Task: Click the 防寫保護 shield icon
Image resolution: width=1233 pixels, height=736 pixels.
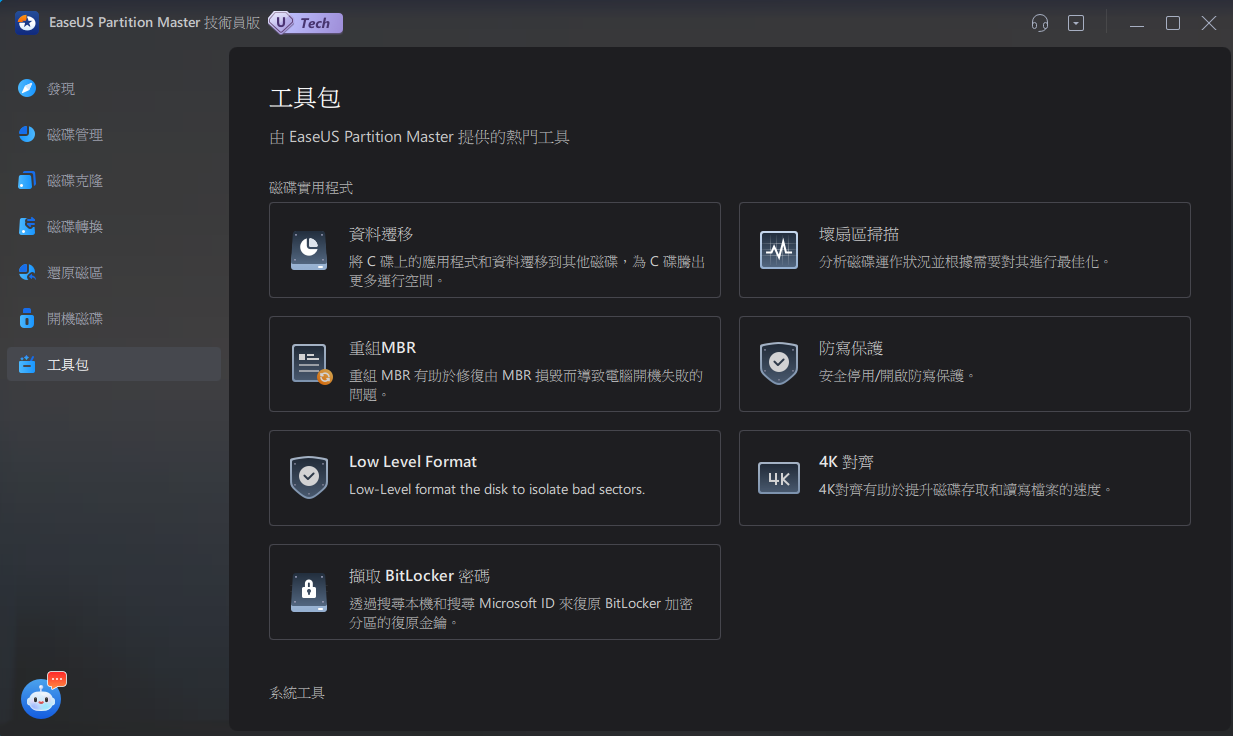Action: tap(779, 364)
